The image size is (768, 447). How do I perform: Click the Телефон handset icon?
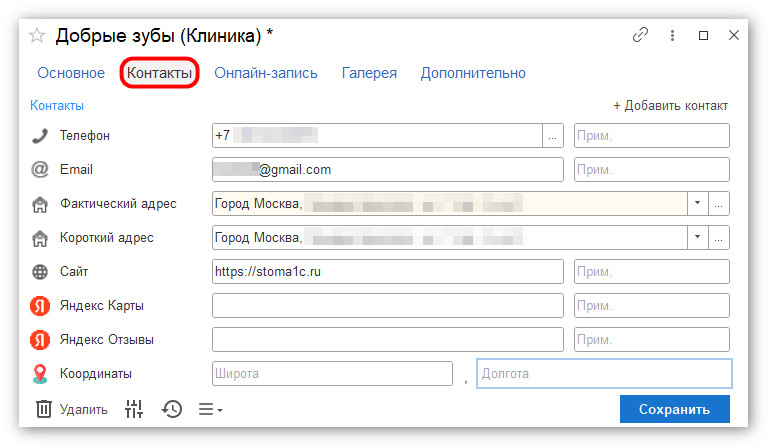click(x=40, y=136)
